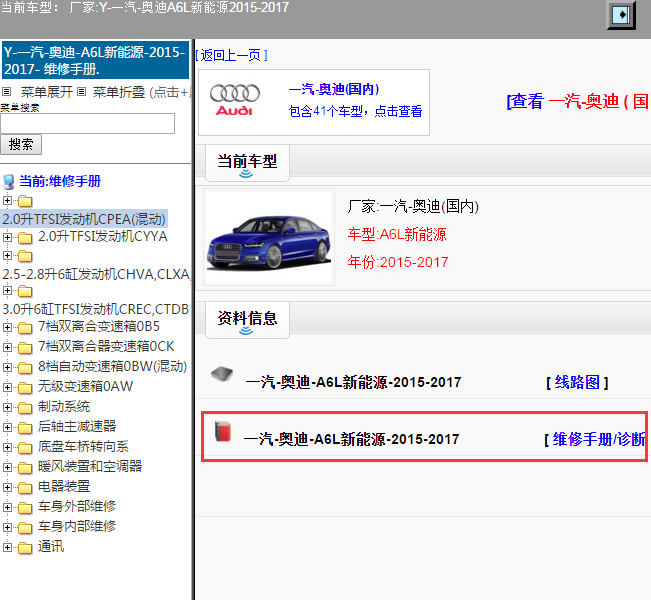Click folder icon of 后轴主减速器
Viewport: 651px width, 600px height.
(x=25, y=428)
